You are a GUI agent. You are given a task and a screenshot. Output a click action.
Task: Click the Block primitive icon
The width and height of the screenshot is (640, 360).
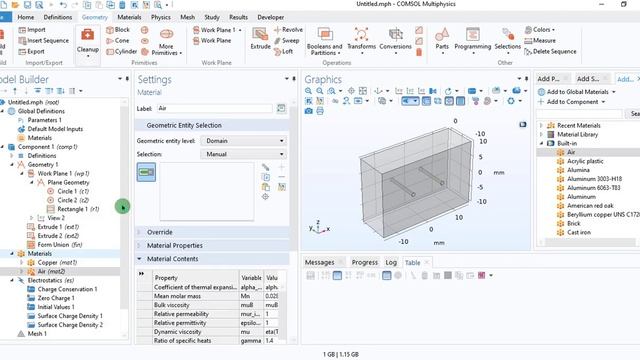[110, 30]
